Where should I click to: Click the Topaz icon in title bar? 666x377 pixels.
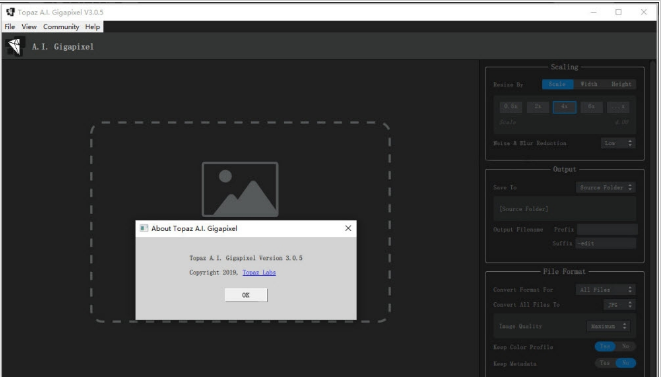(x=10, y=12)
